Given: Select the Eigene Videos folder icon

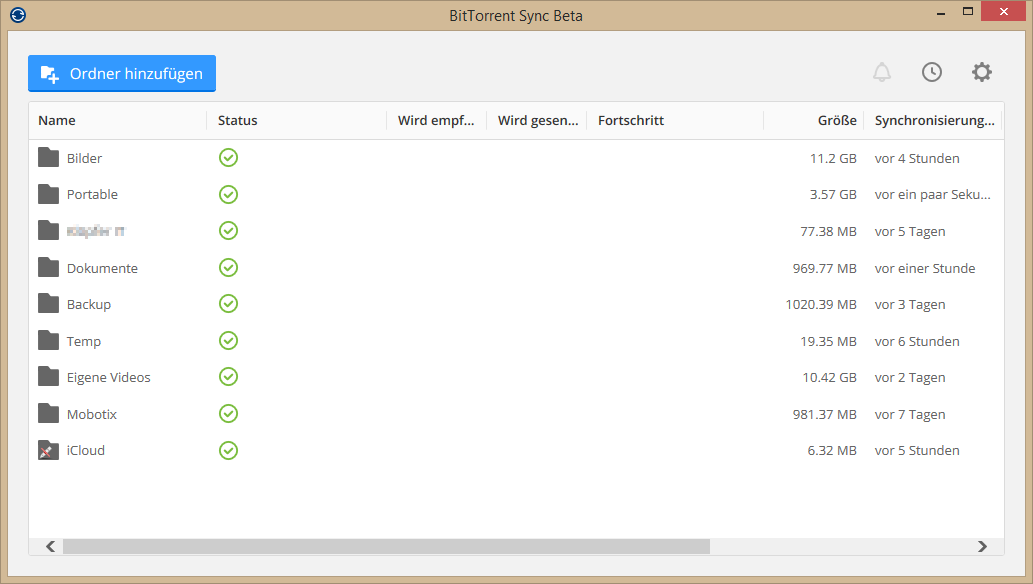Looking at the screenshot, I should tap(48, 376).
